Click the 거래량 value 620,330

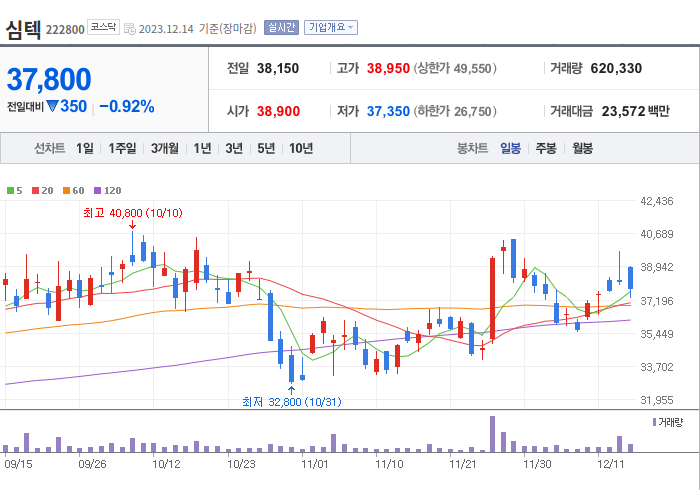point(616,68)
